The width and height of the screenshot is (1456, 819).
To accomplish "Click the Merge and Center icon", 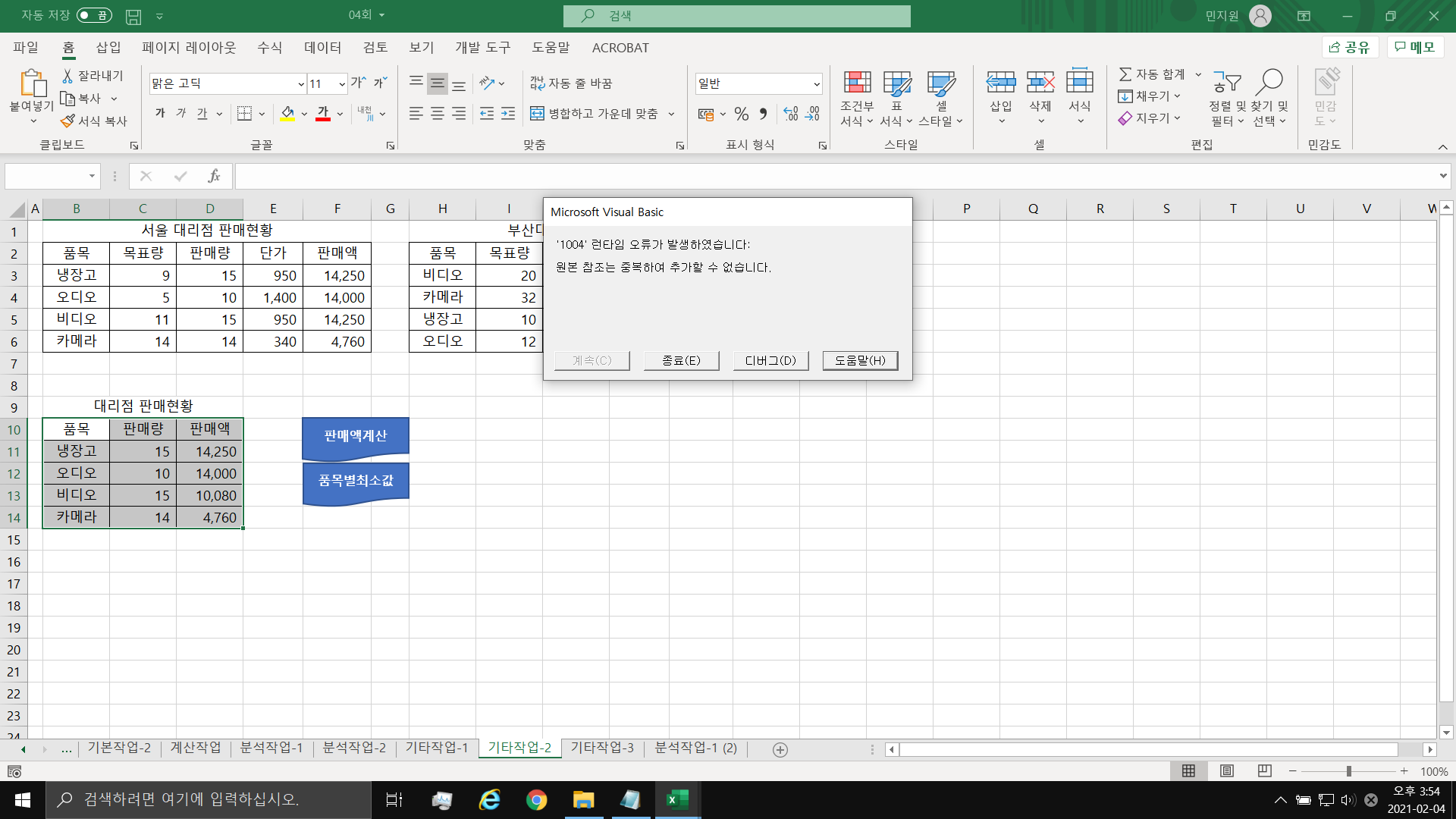I will (x=537, y=114).
